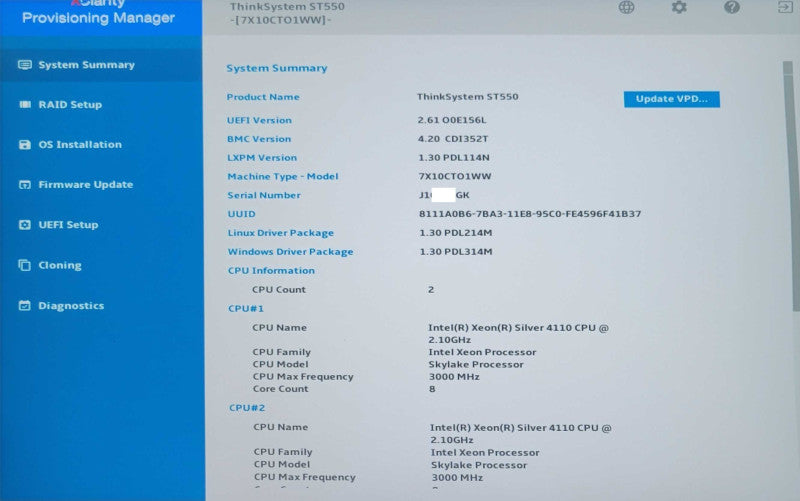Click the Cloning copy icon
The height and width of the screenshot is (501, 800).
click(24, 265)
